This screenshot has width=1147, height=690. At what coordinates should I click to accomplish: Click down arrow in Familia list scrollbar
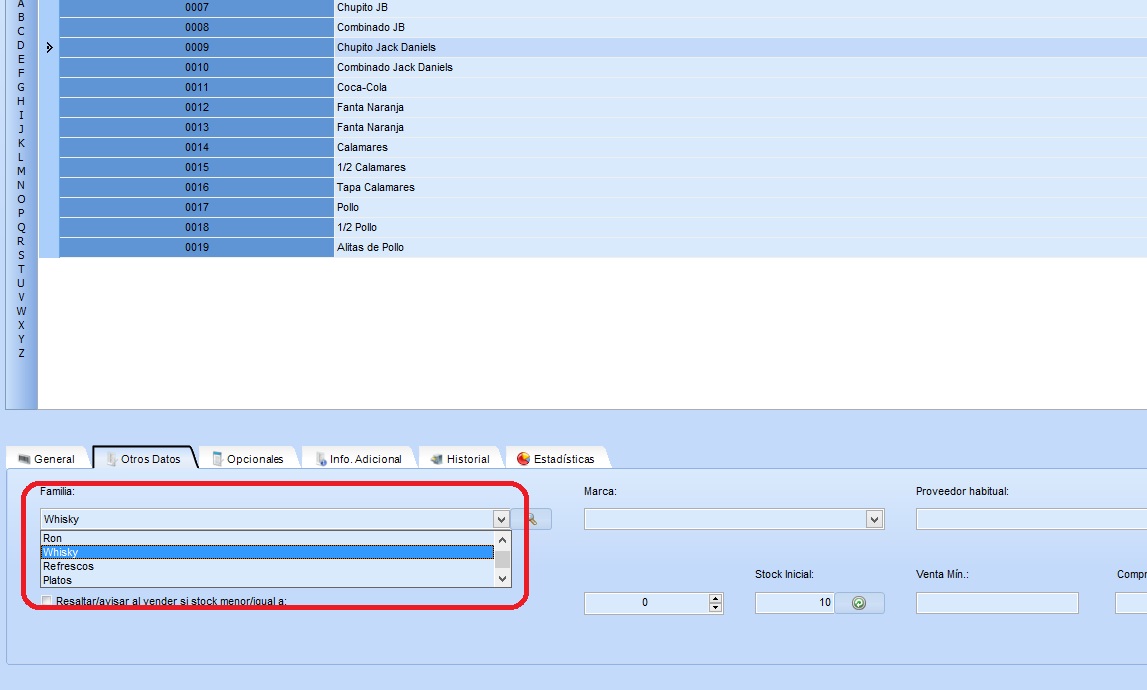tap(502, 579)
